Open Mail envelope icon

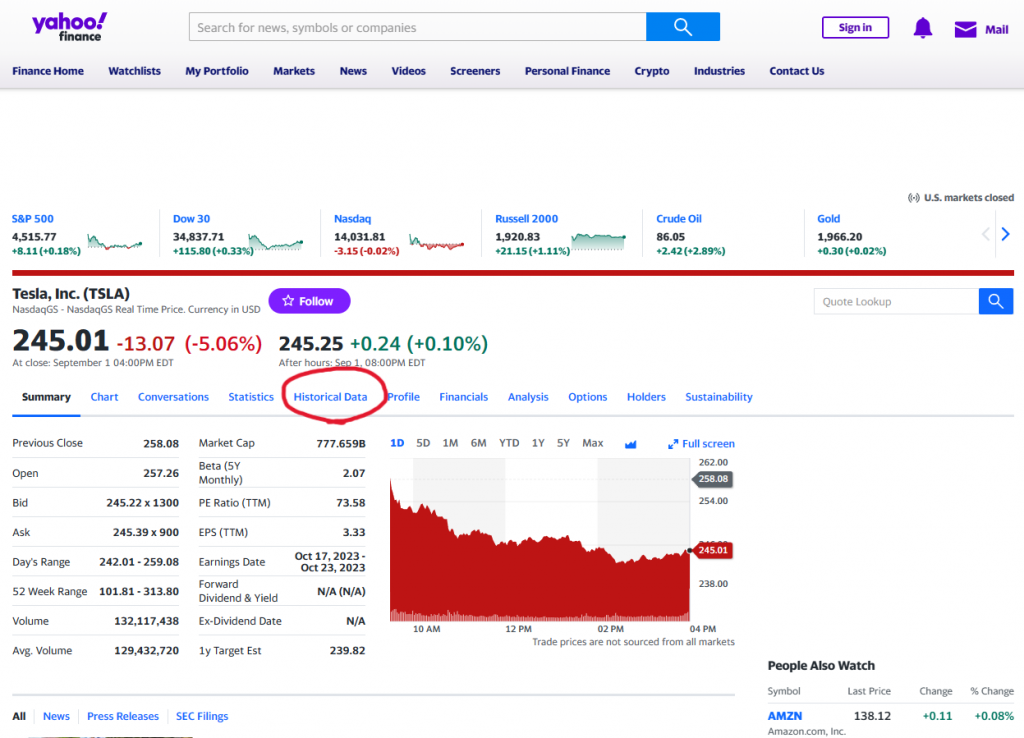(965, 29)
